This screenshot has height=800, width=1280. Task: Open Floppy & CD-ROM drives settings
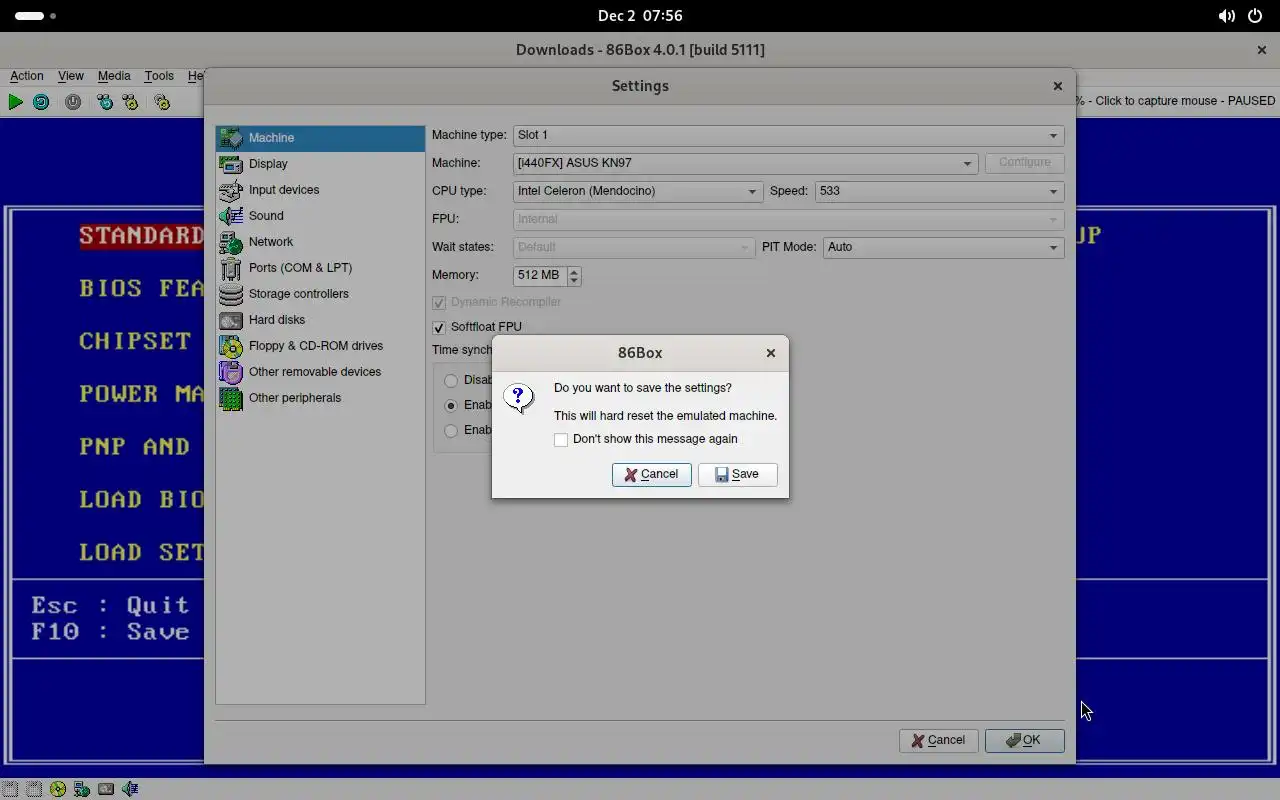[x=320, y=346]
